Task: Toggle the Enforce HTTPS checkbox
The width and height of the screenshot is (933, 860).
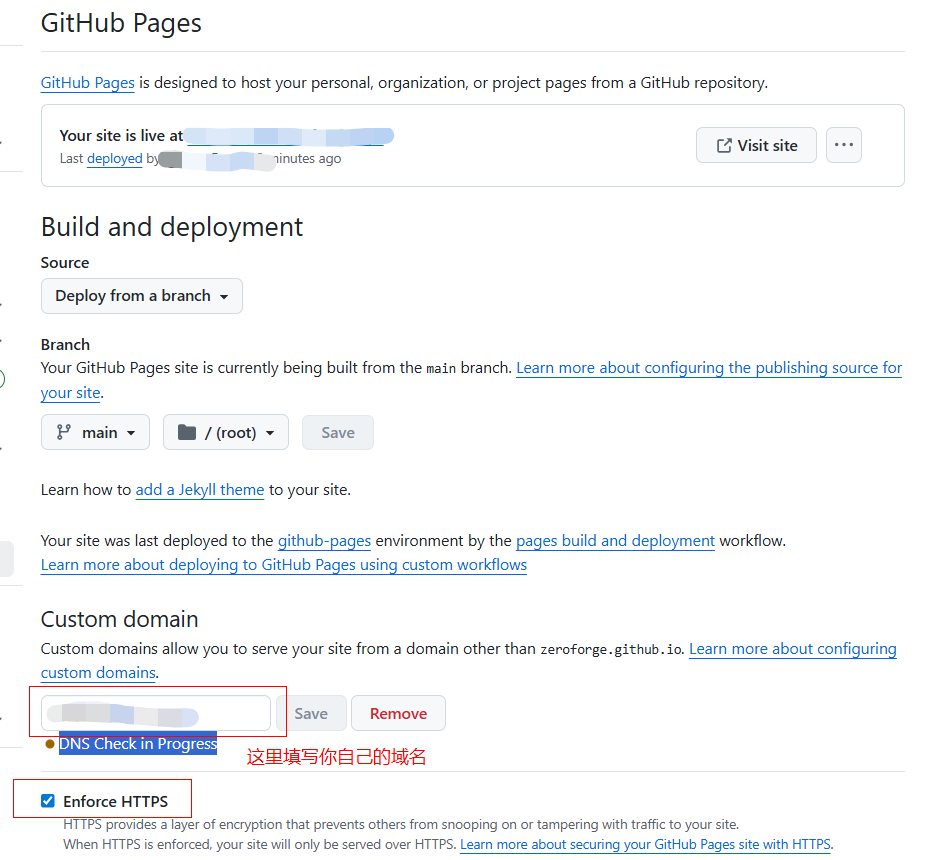Action: point(48,801)
